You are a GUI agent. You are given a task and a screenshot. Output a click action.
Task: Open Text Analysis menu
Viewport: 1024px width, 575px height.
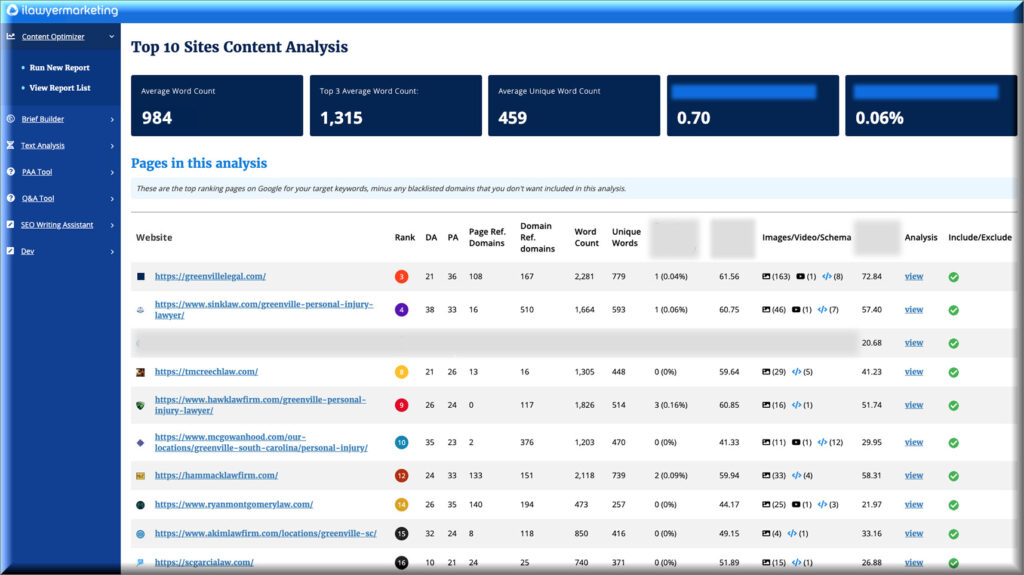(42, 145)
